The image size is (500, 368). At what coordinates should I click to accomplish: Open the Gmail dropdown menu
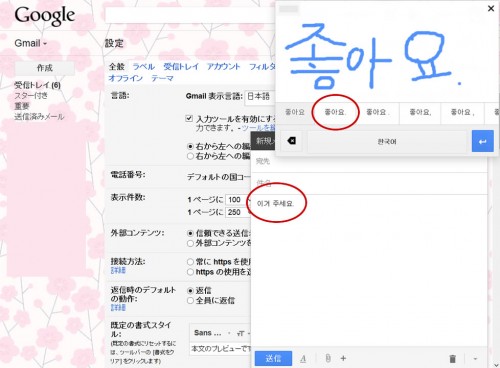tap(31, 43)
